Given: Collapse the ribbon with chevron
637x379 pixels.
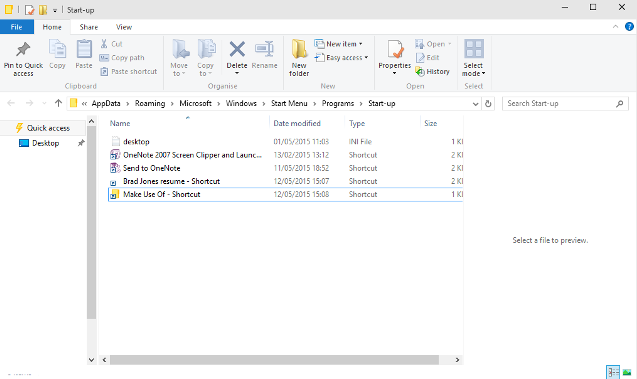Looking at the screenshot, I should (615, 27).
